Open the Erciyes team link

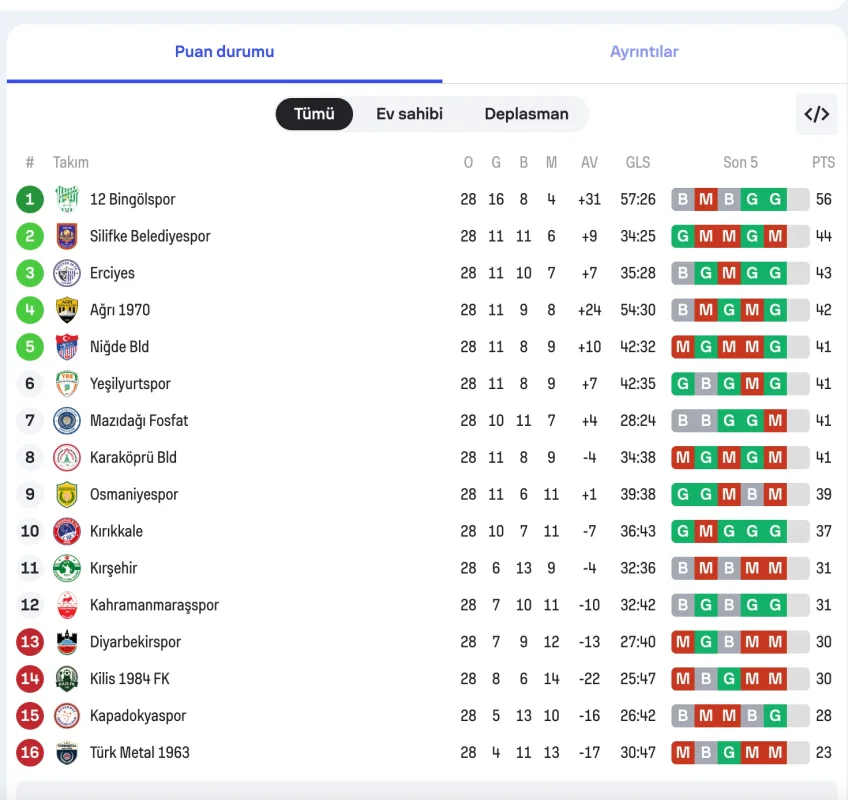pos(112,273)
